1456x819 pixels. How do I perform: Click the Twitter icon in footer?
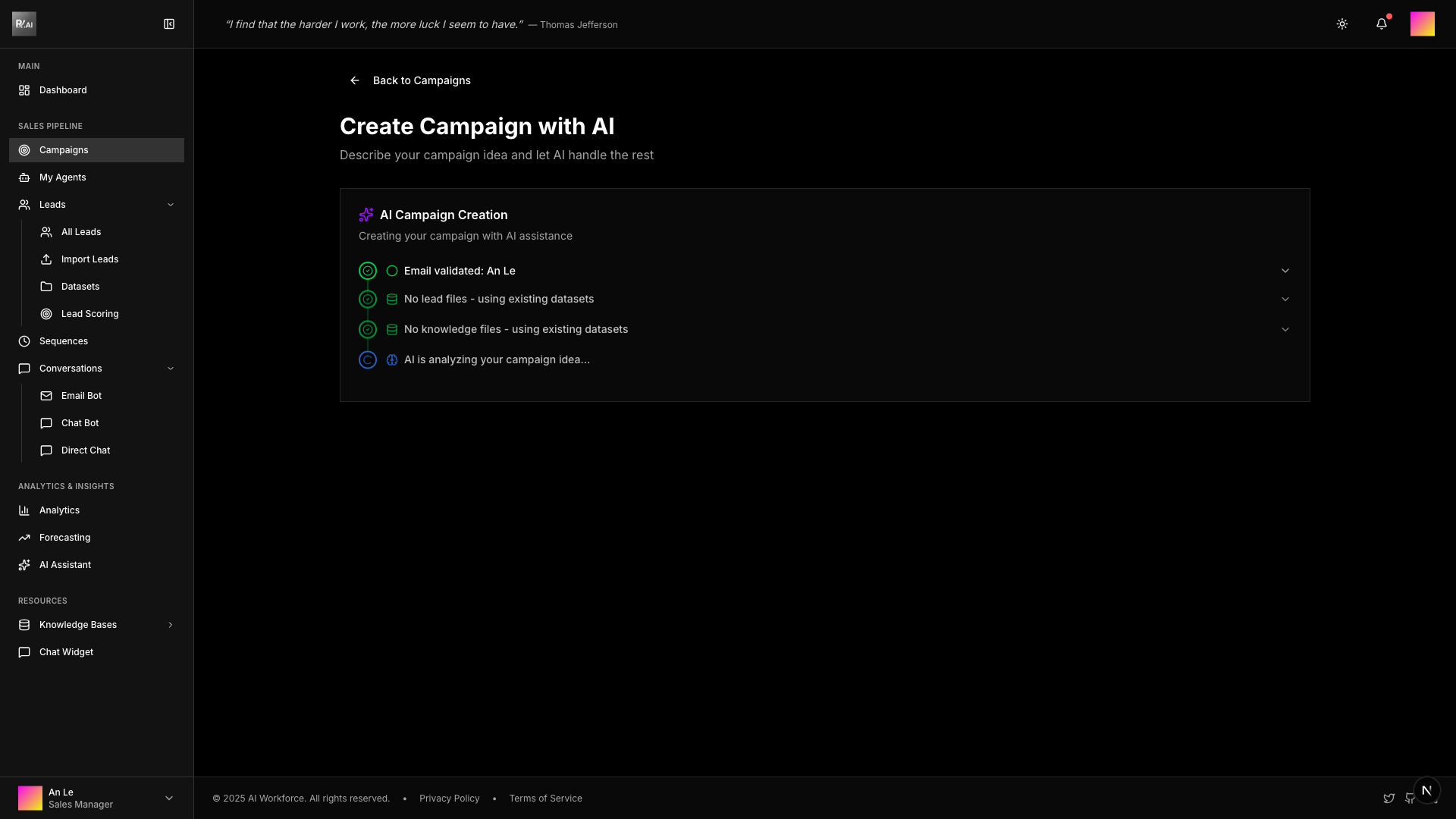pyautogui.click(x=1389, y=799)
